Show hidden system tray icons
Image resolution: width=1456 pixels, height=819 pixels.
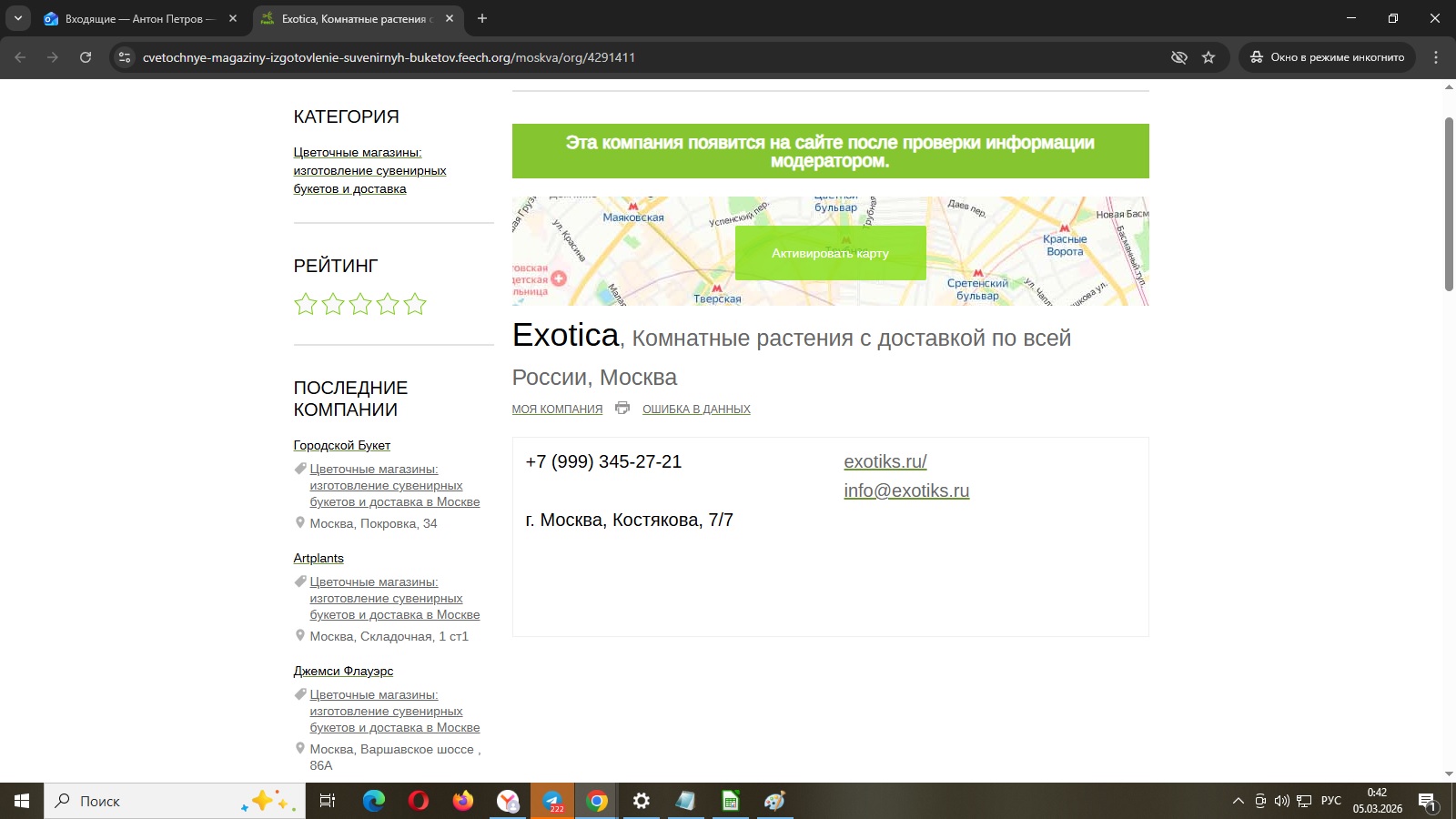[x=1238, y=801]
